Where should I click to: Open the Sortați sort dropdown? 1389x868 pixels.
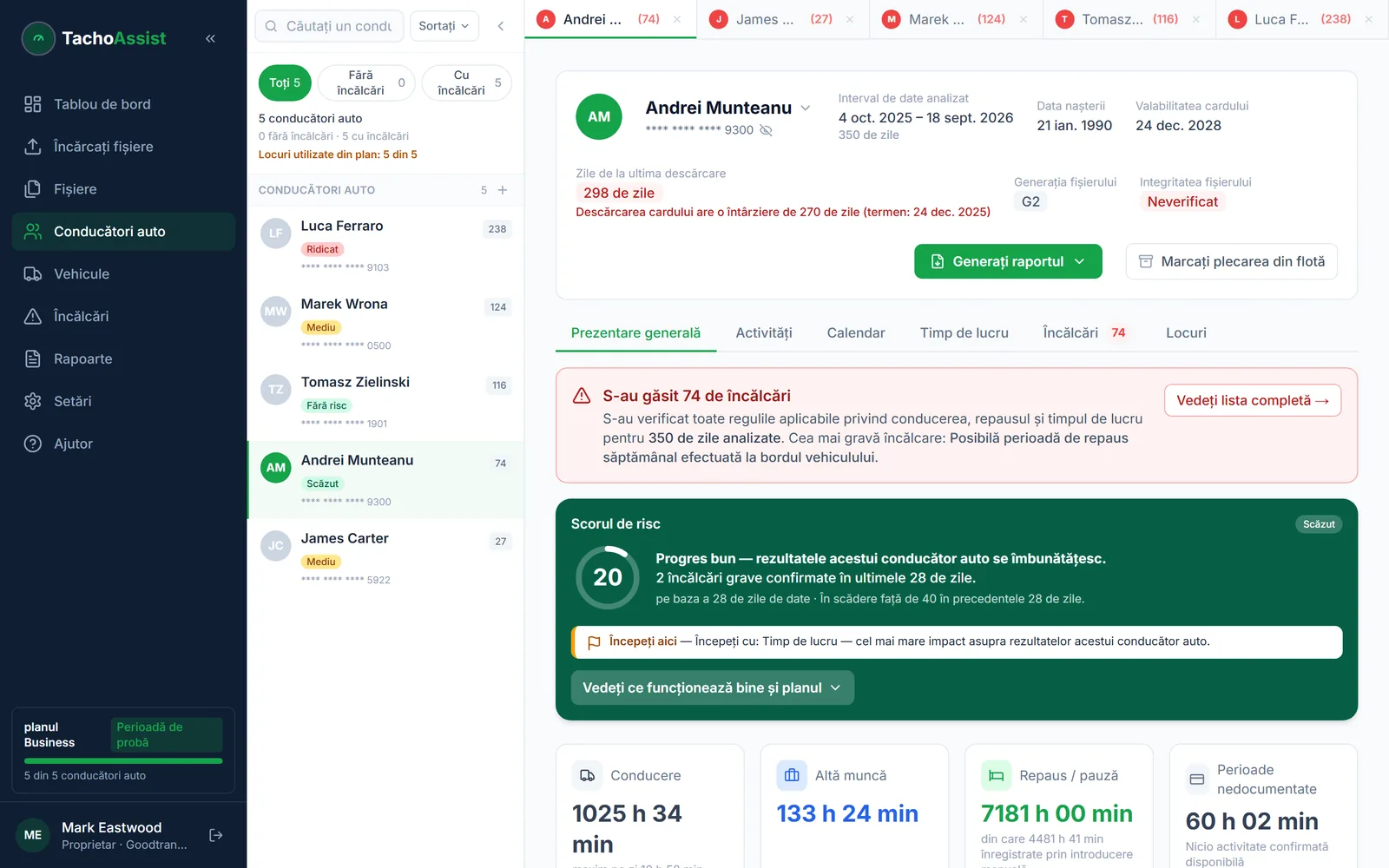[444, 26]
